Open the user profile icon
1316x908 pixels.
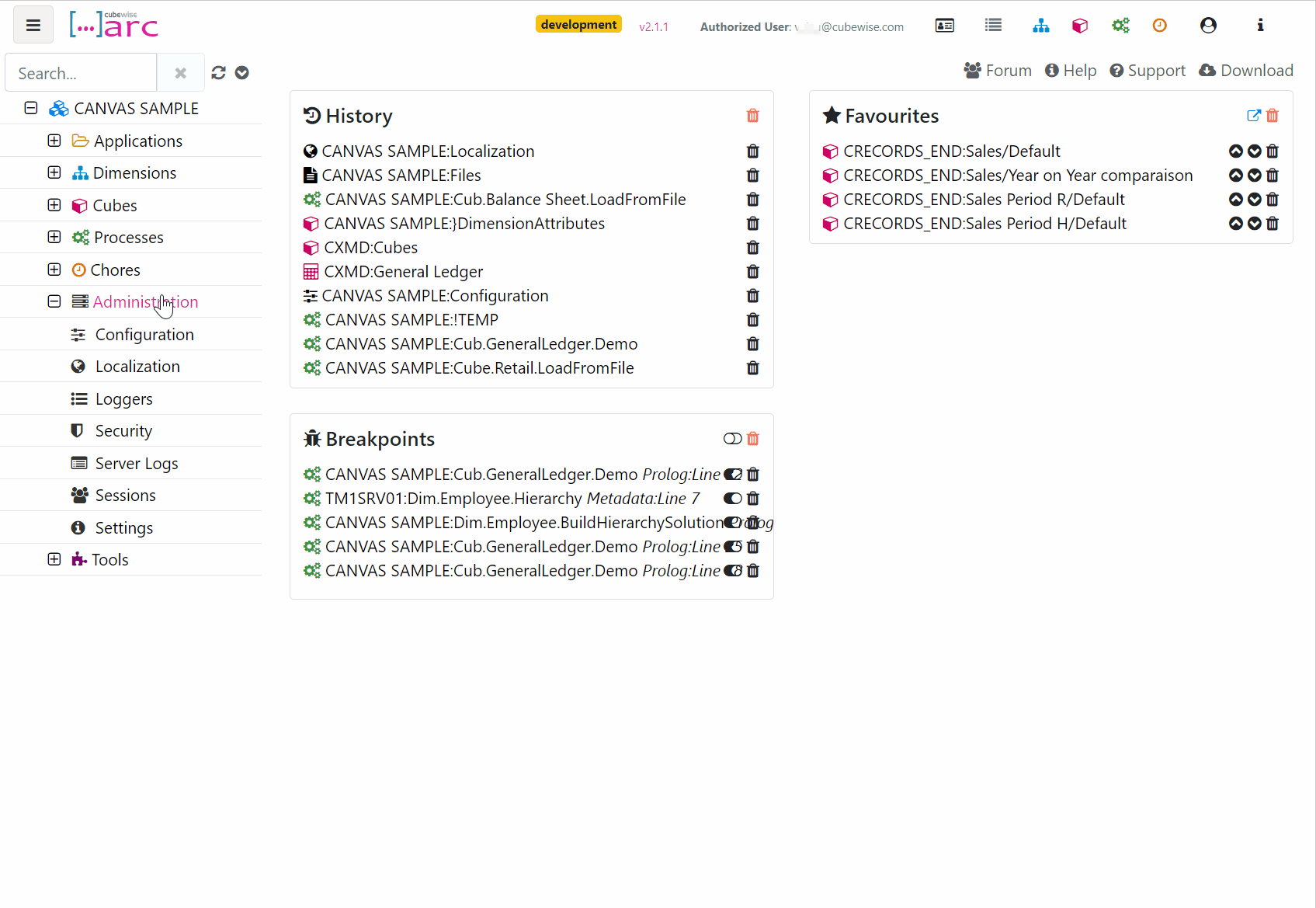(x=1208, y=25)
